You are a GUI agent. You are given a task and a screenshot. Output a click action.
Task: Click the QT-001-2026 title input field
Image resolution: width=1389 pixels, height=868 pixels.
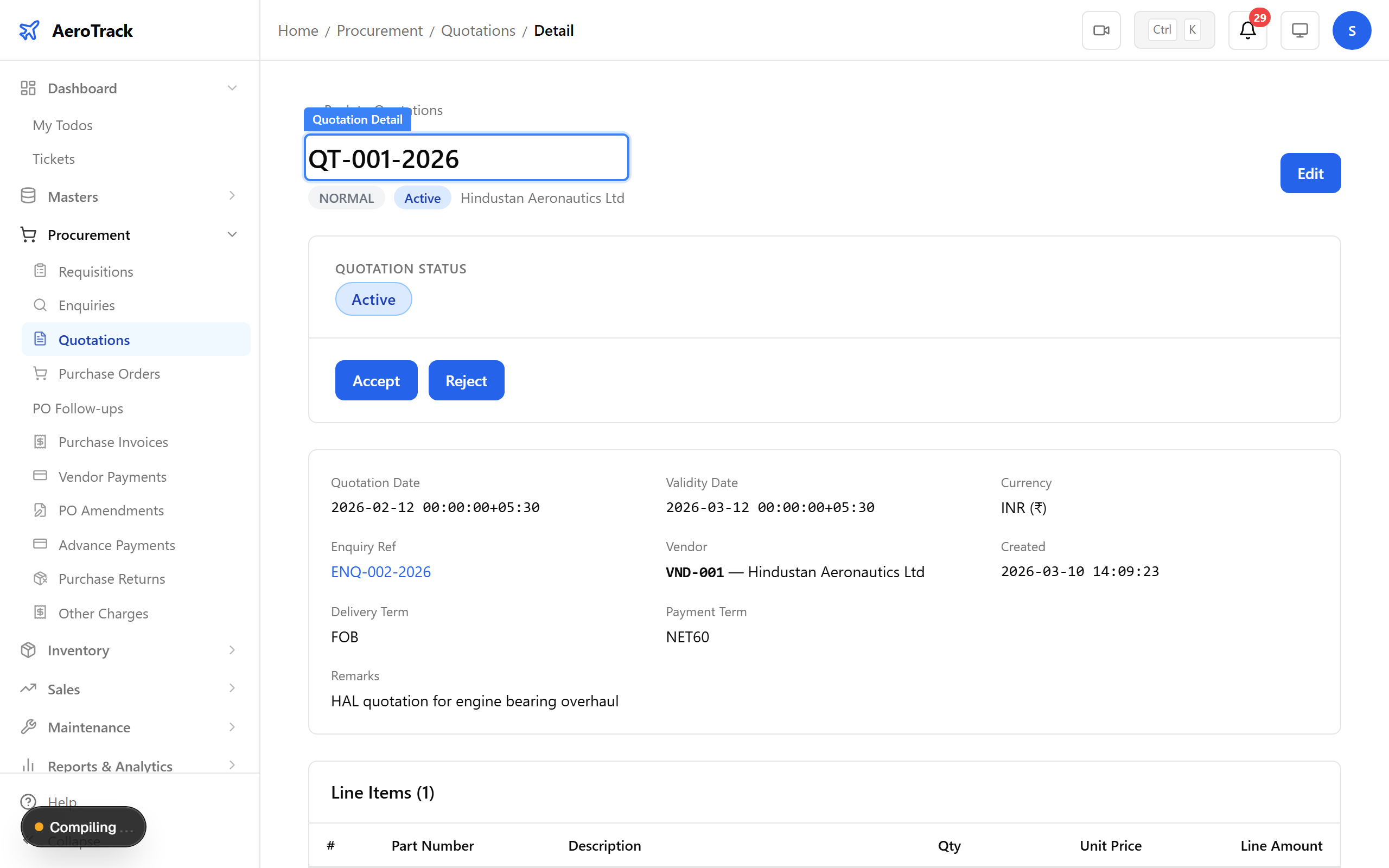pyautogui.click(x=466, y=157)
